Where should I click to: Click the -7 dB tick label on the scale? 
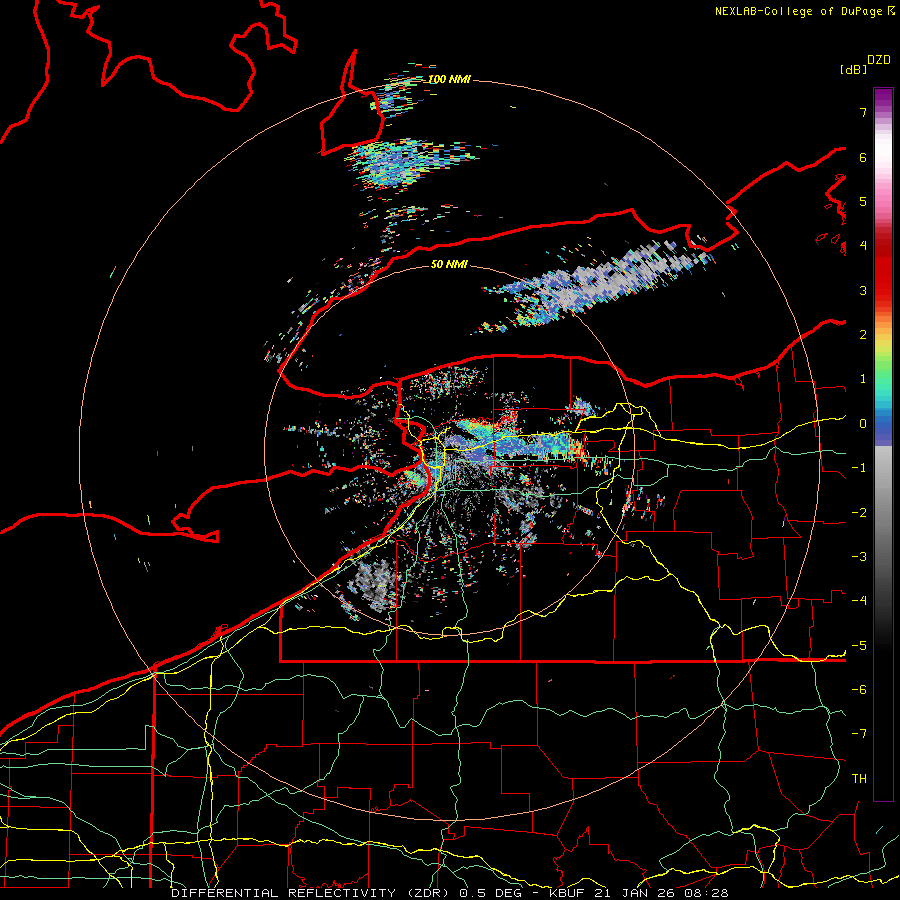pos(859,734)
